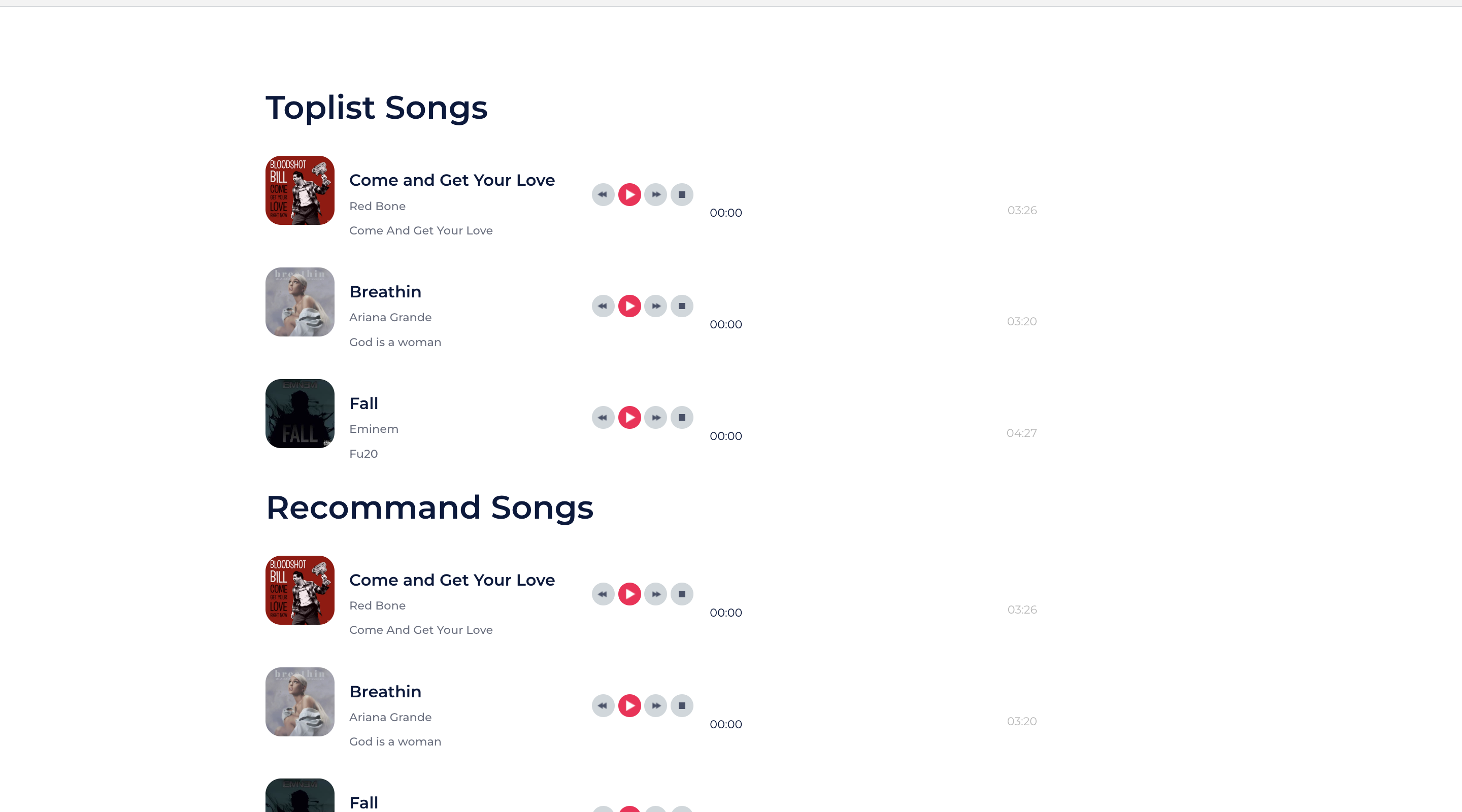Play Breathin in Recommand Songs
Viewport: 1462px width, 812px height.
pyautogui.click(x=629, y=706)
